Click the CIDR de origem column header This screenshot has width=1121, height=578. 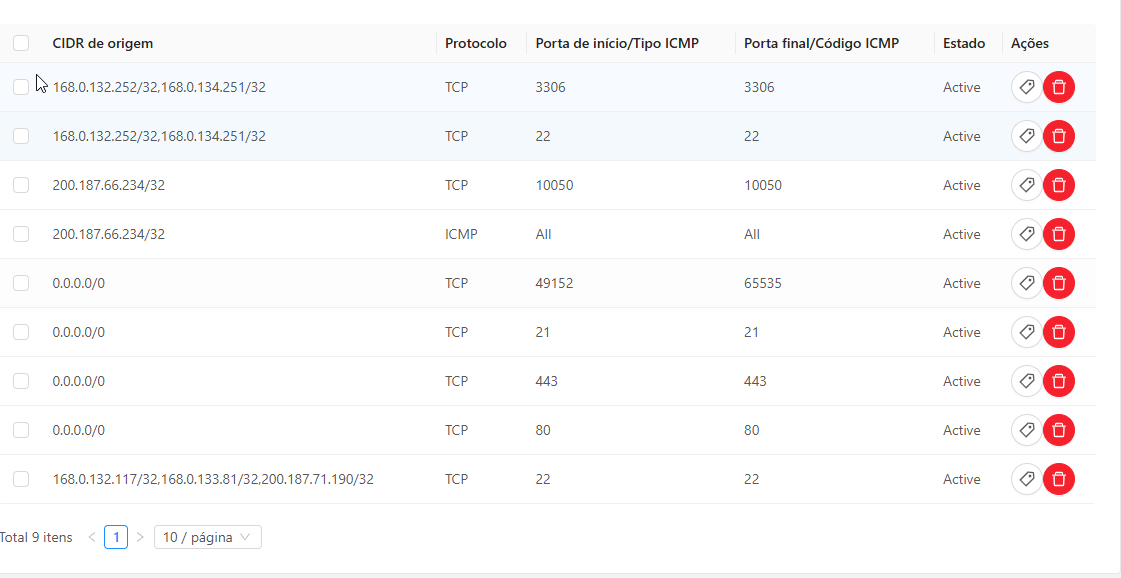pyautogui.click(x=103, y=43)
